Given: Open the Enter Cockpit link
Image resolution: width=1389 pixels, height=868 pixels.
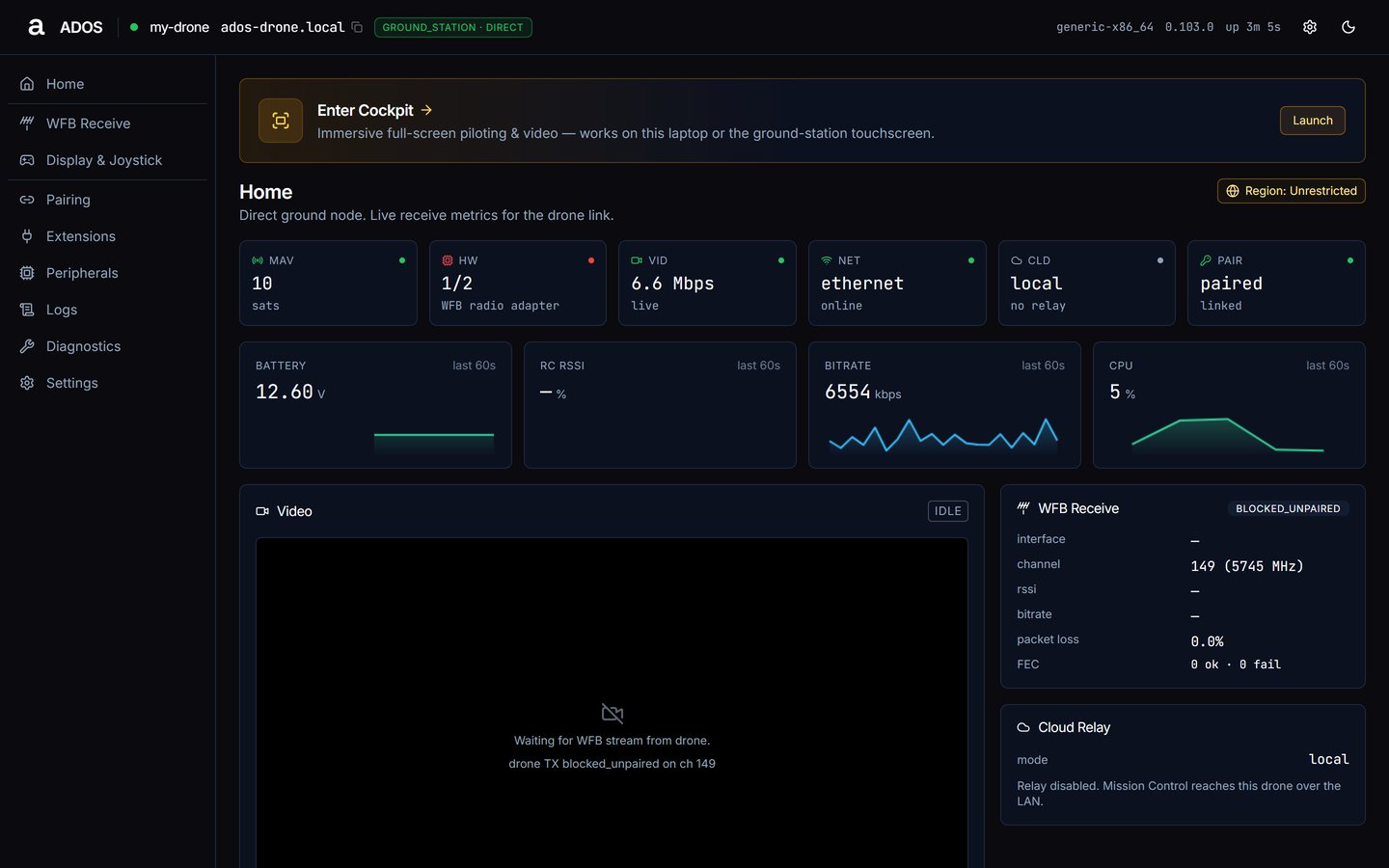Looking at the screenshot, I should [x=375, y=110].
